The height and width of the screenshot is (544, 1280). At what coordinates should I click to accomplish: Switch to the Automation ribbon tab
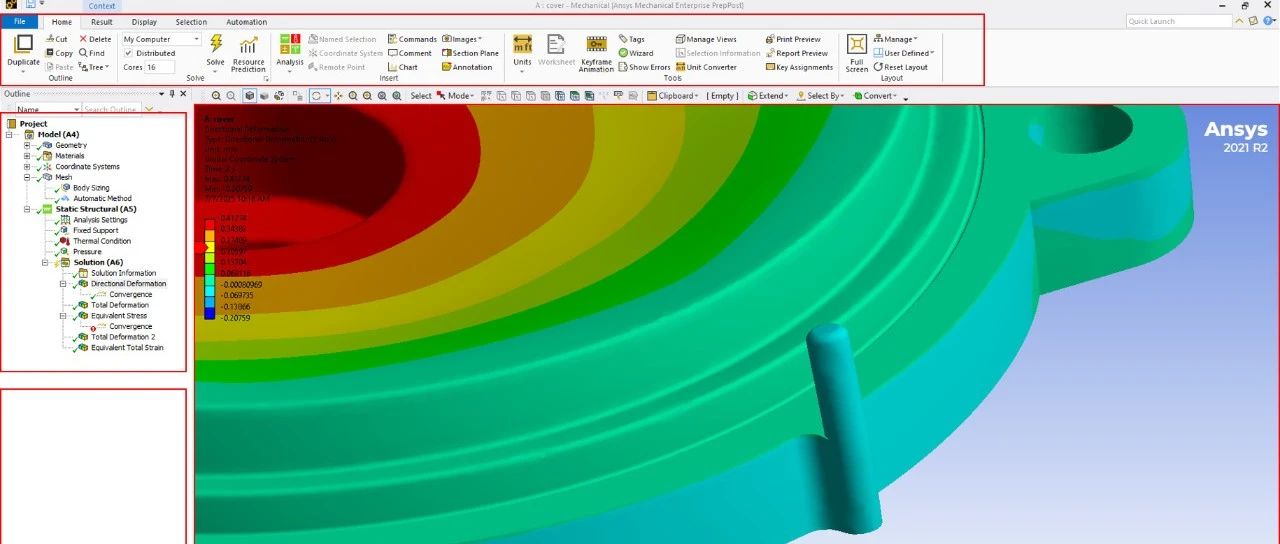coord(246,21)
